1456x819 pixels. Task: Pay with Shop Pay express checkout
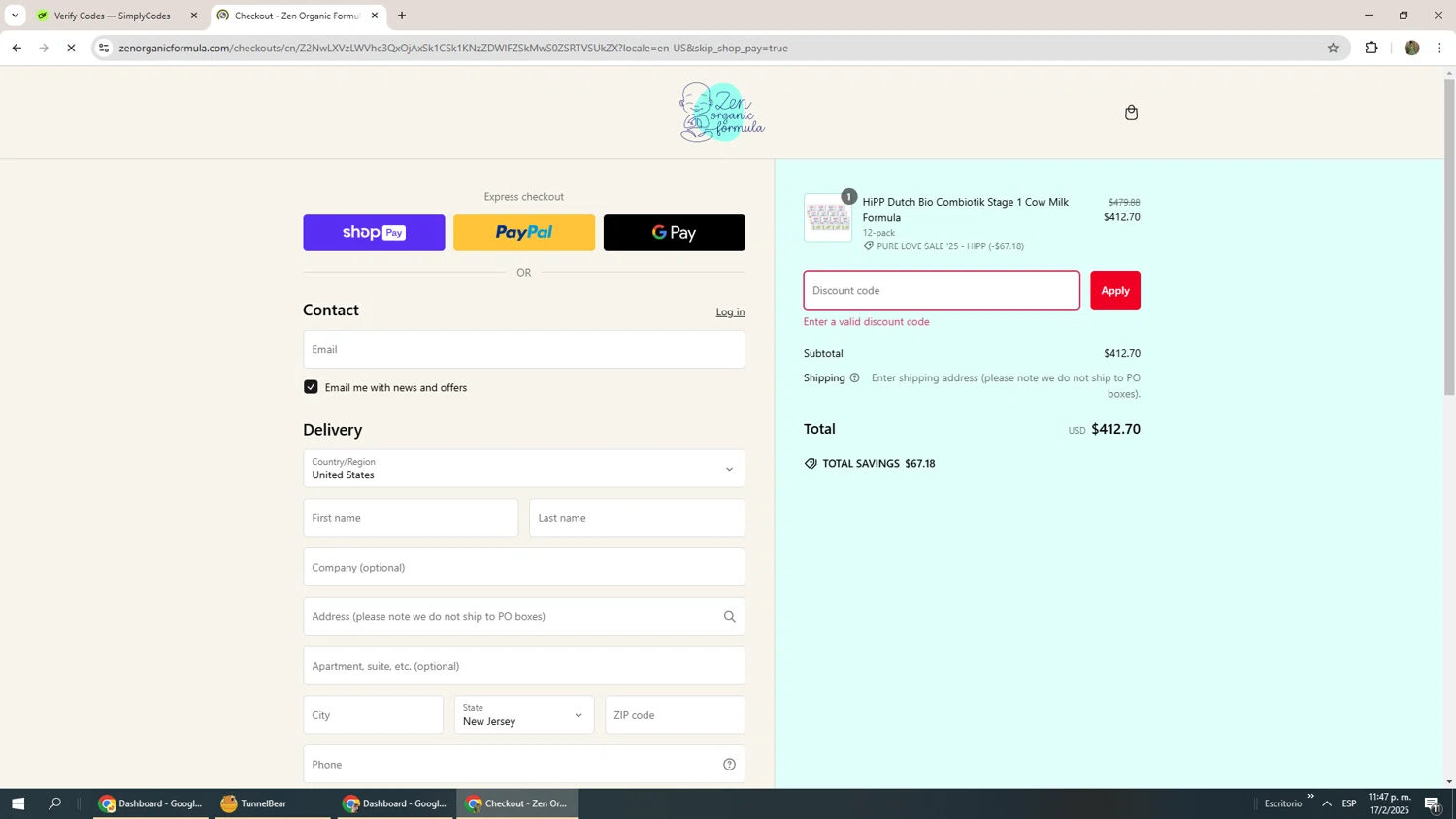374,233
